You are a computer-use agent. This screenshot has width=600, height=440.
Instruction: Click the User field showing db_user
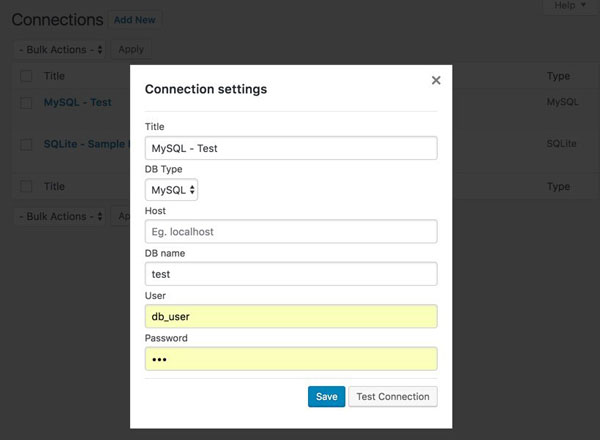click(291, 316)
